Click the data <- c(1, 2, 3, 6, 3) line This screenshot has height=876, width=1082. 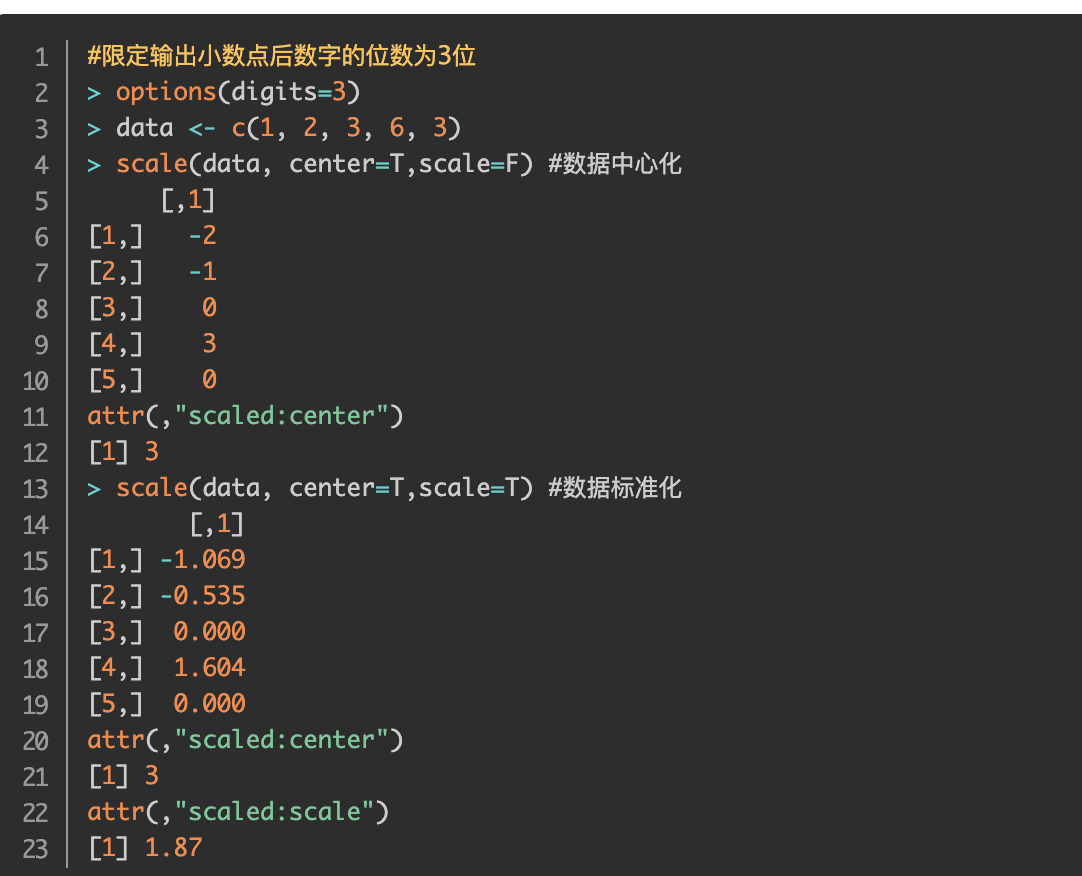tap(274, 128)
